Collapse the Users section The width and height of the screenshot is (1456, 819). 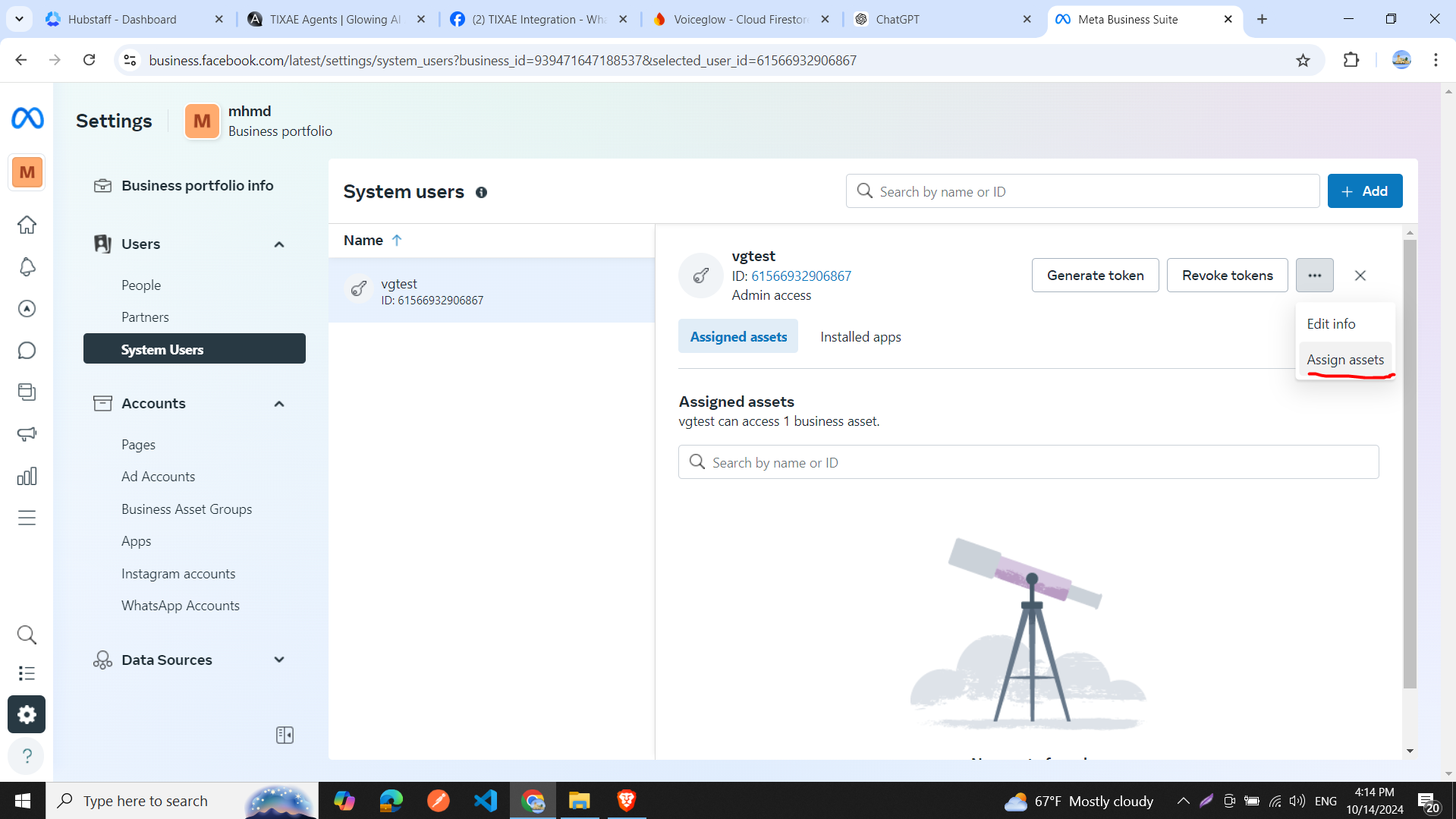click(279, 244)
